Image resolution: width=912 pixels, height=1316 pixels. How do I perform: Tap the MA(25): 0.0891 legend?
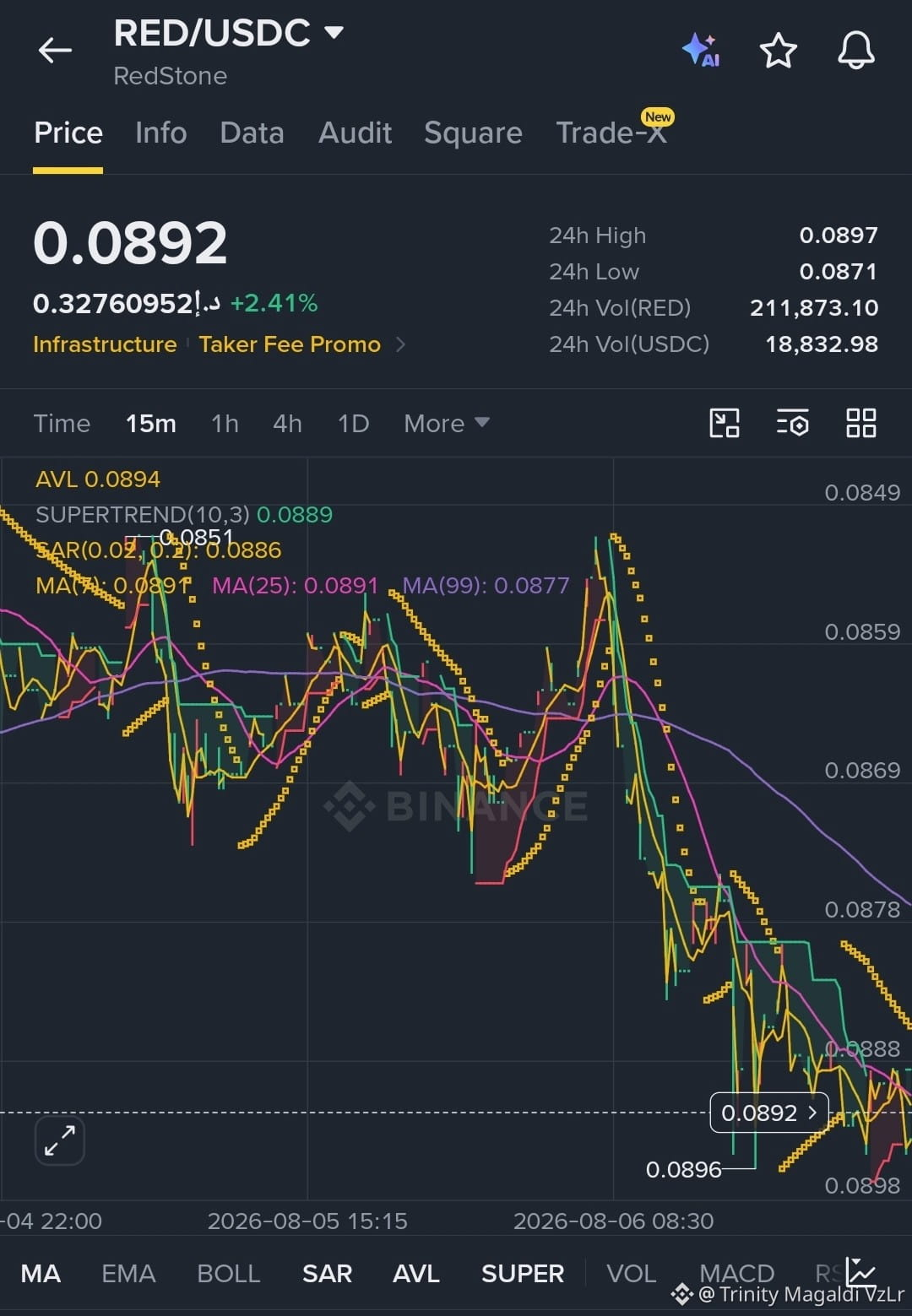pyautogui.click(x=295, y=585)
